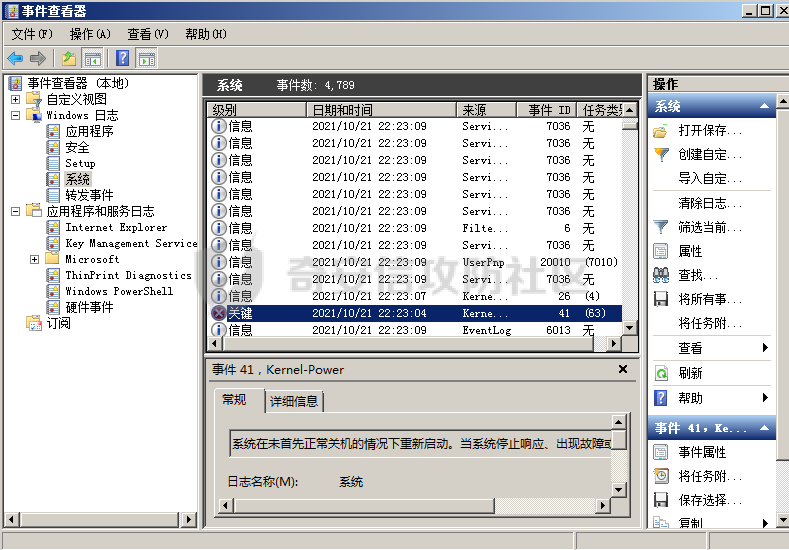Screen dimensions: 789x550
Task: Click the 创建自定 filter icon action
Action: pyautogui.click(x=661, y=154)
